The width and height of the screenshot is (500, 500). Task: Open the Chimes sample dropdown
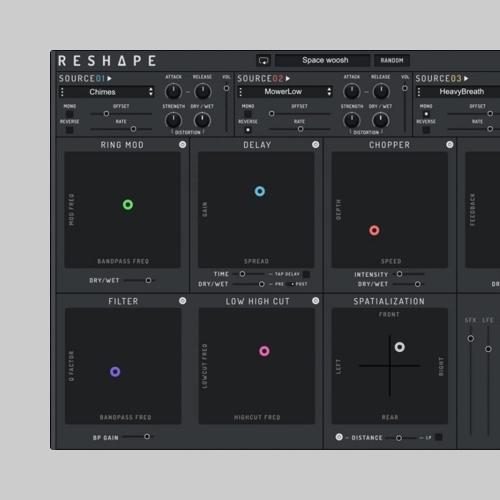(x=107, y=92)
